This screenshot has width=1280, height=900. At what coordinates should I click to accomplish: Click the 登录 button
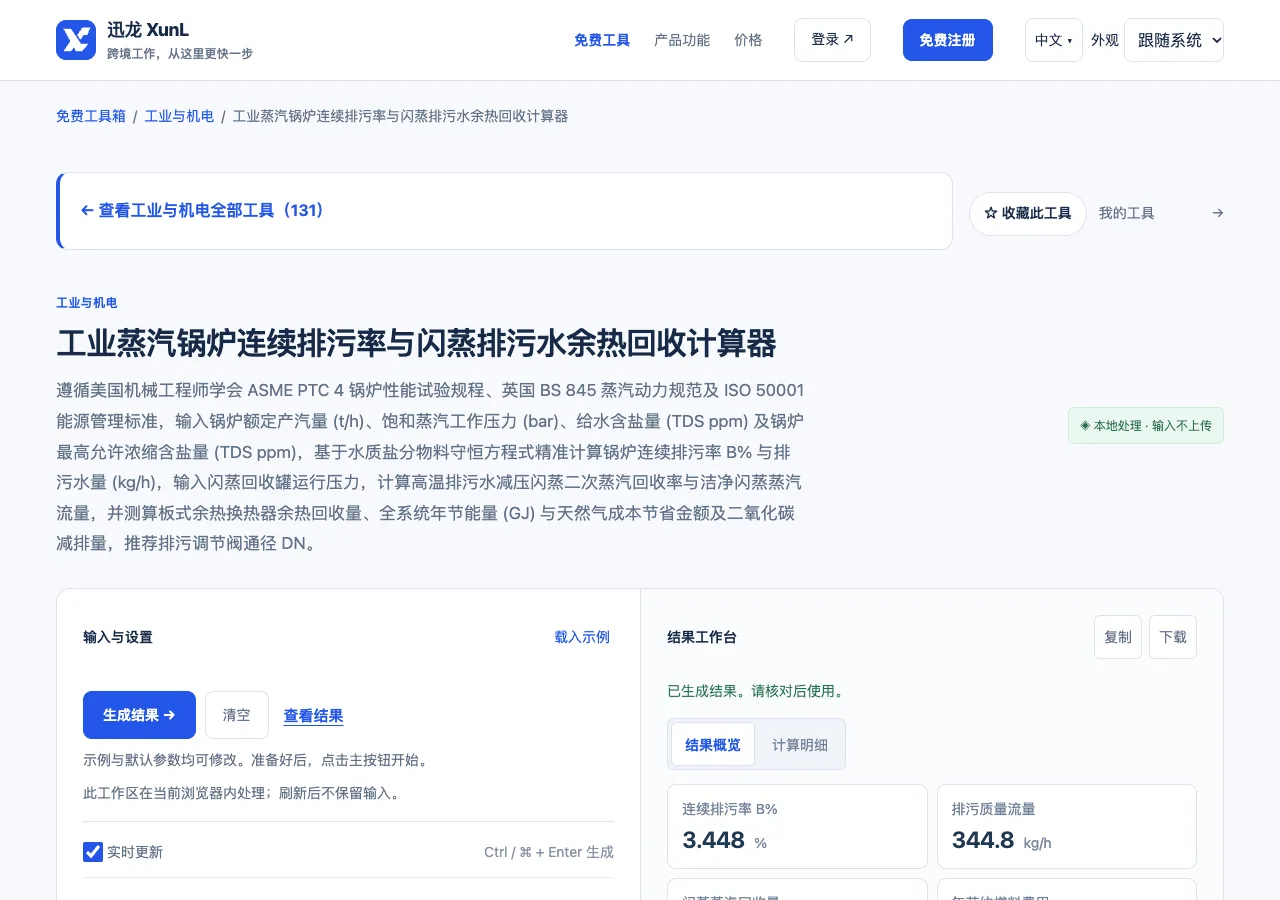(x=832, y=40)
